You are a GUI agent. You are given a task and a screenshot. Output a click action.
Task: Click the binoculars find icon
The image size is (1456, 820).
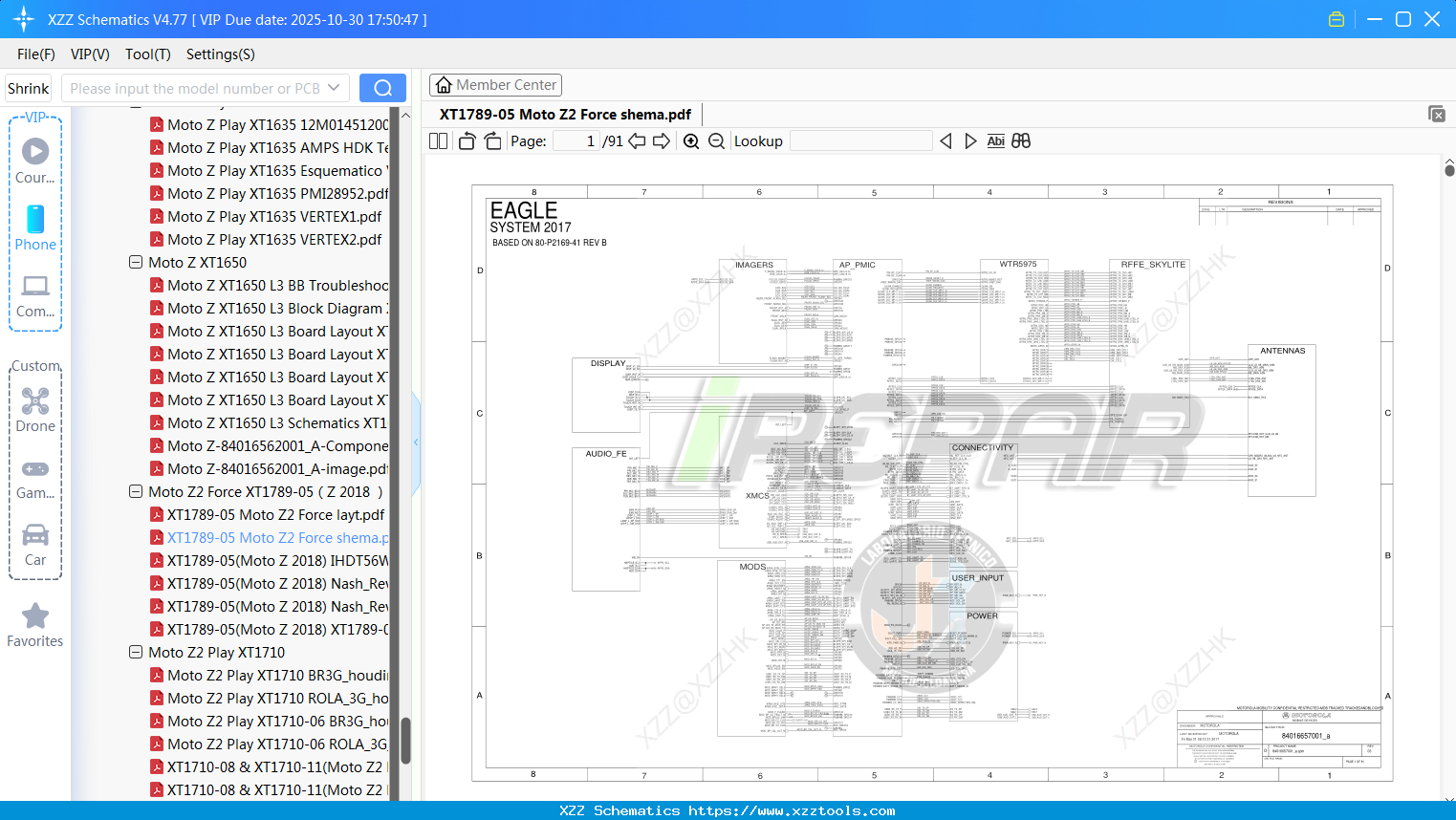click(x=1021, y=141)
